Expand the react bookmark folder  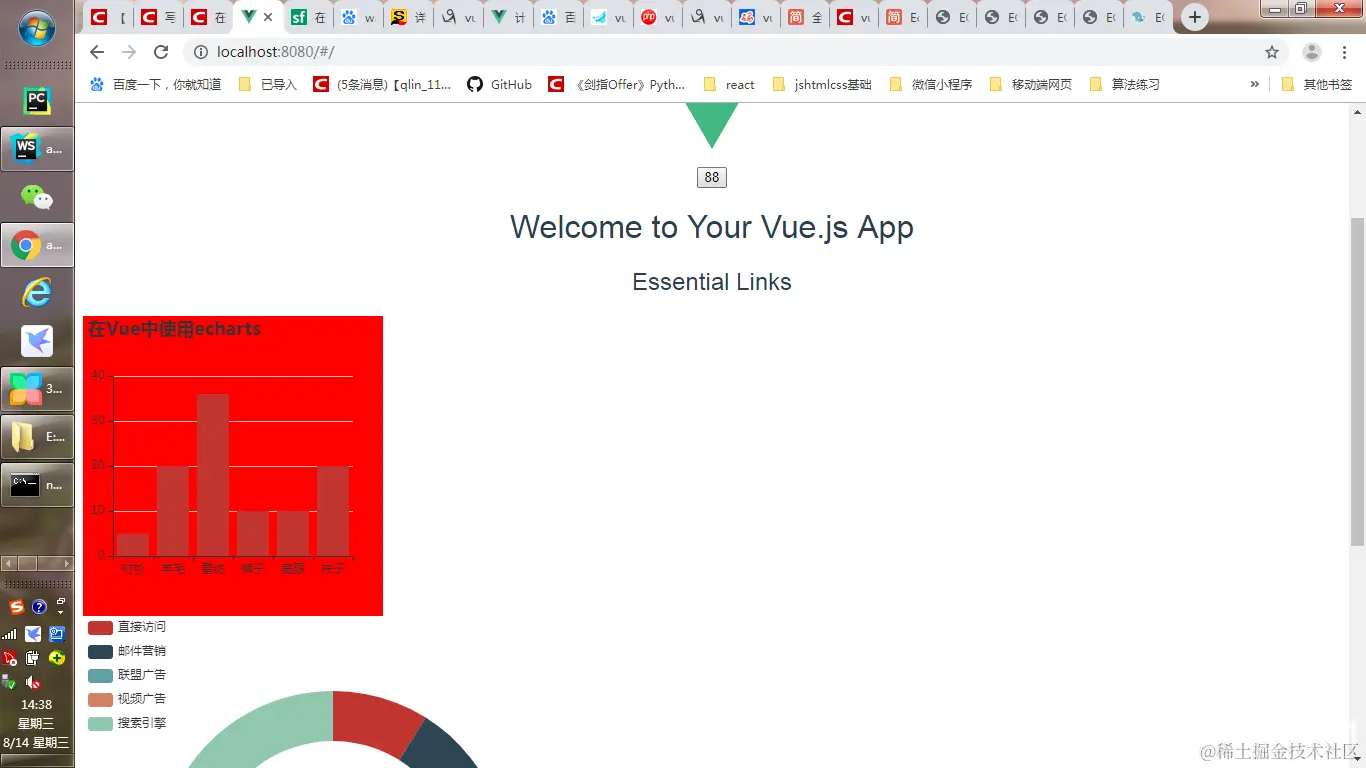pos(729,85)
